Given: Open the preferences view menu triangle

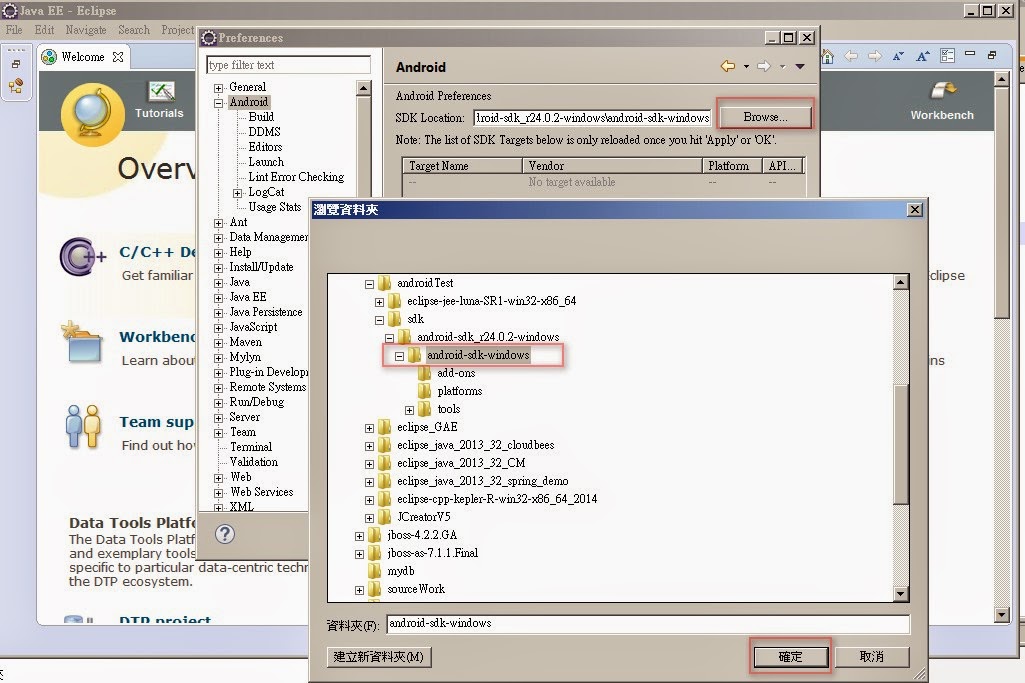Looking at the screenshot, I should (799, 66).
